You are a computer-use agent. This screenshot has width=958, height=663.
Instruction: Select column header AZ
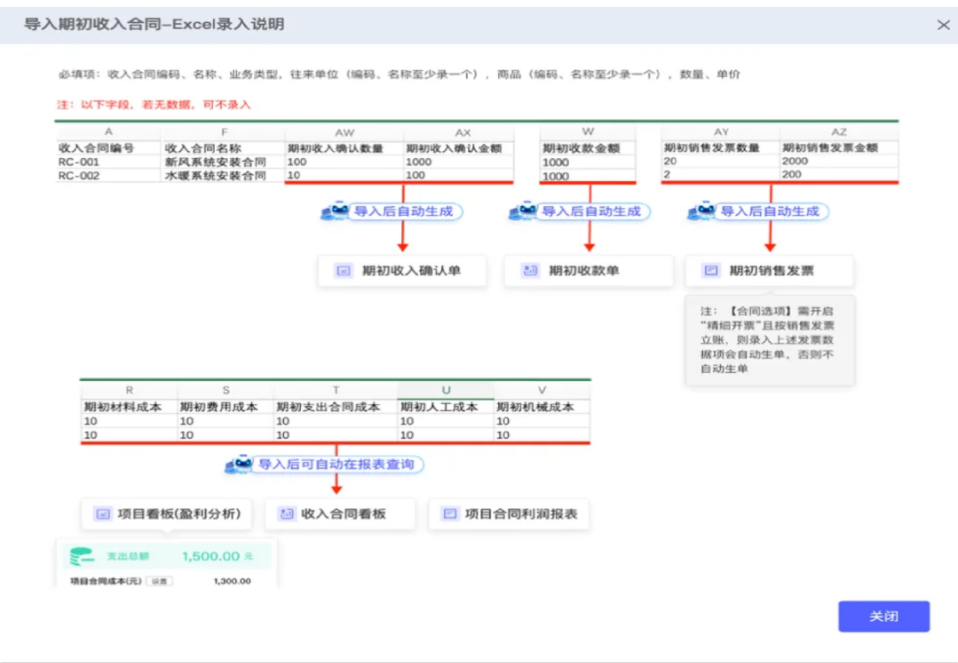click(x=839, y=132)
